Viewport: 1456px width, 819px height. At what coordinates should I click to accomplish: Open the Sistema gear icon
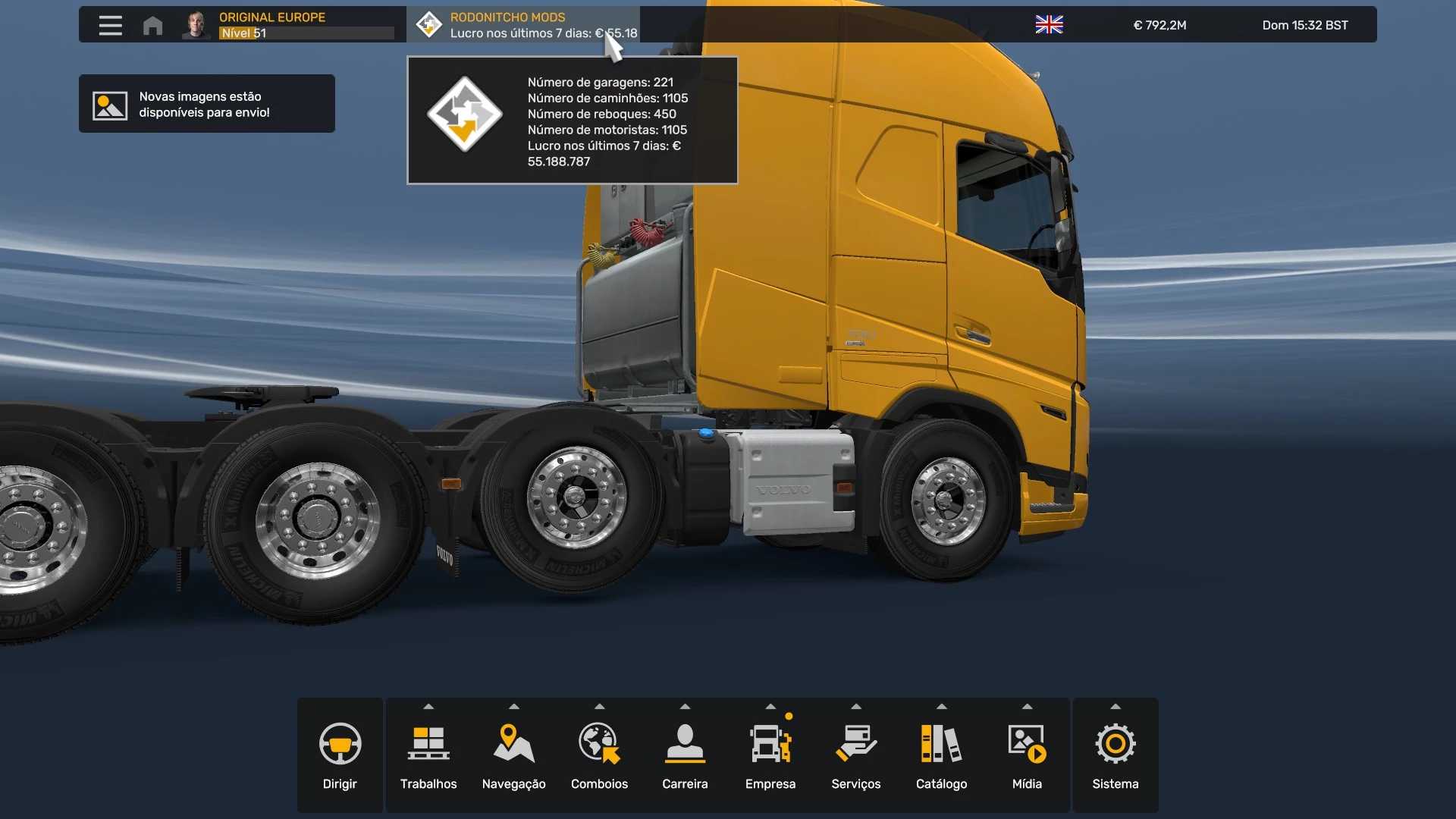coord(1115,743)
